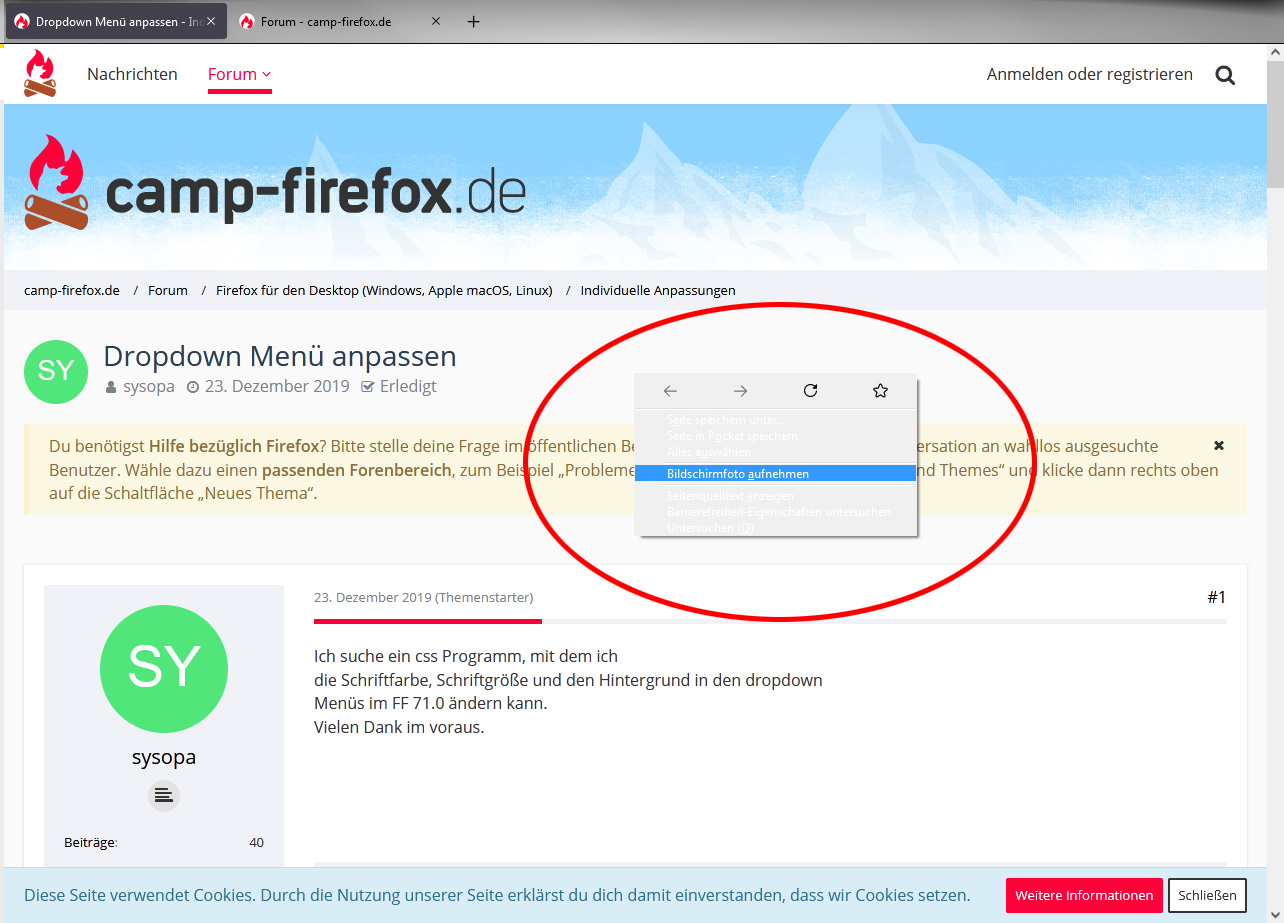This screenshot has height=923, width=1284.
Task: Click 'Schließen' on the cookie banner
Action: pos(1208,895)
